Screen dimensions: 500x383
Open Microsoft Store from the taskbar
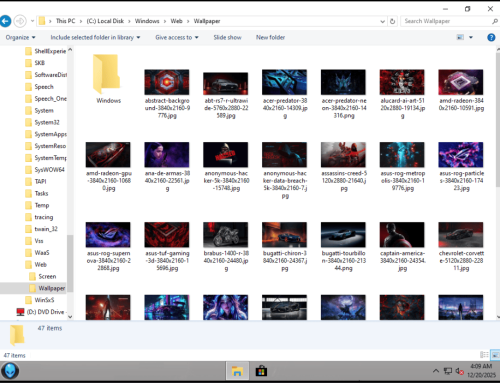[x=261, y=371]
